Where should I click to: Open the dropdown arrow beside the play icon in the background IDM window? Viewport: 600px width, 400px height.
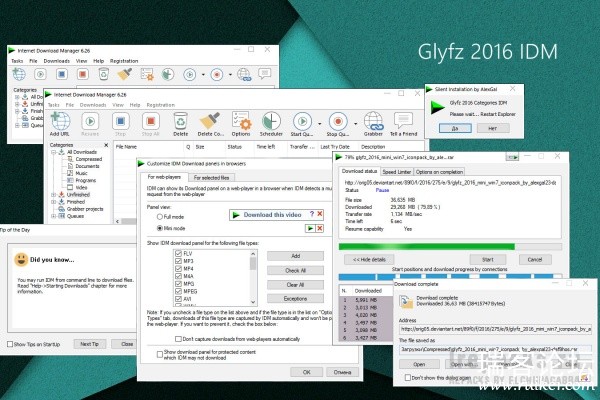coord(203,75)
